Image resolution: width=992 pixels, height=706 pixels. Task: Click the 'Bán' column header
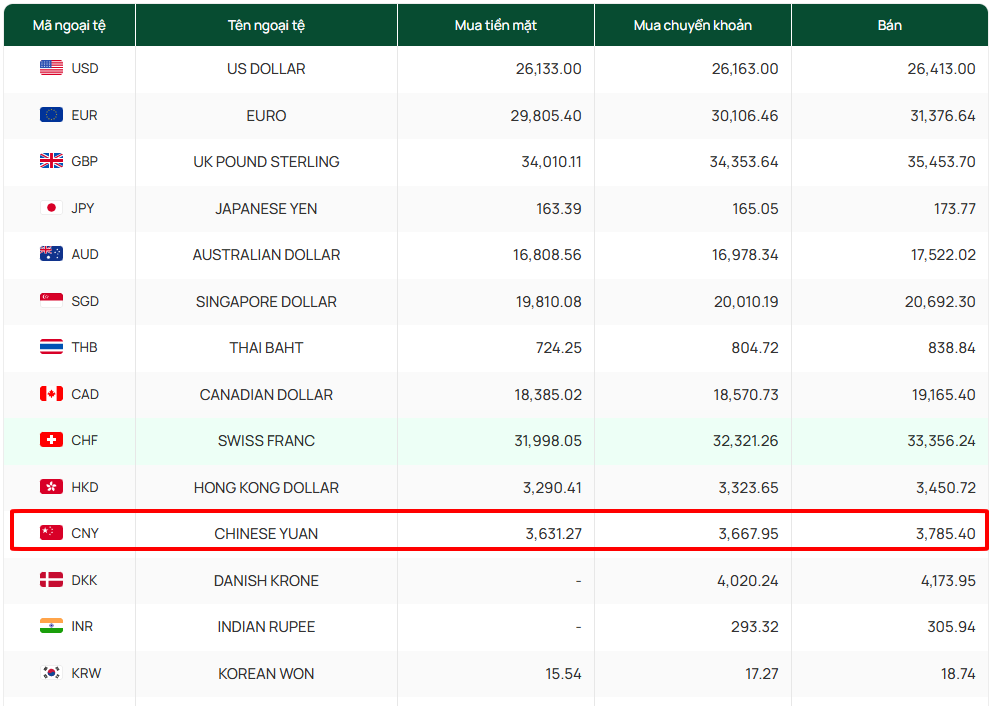889,25
